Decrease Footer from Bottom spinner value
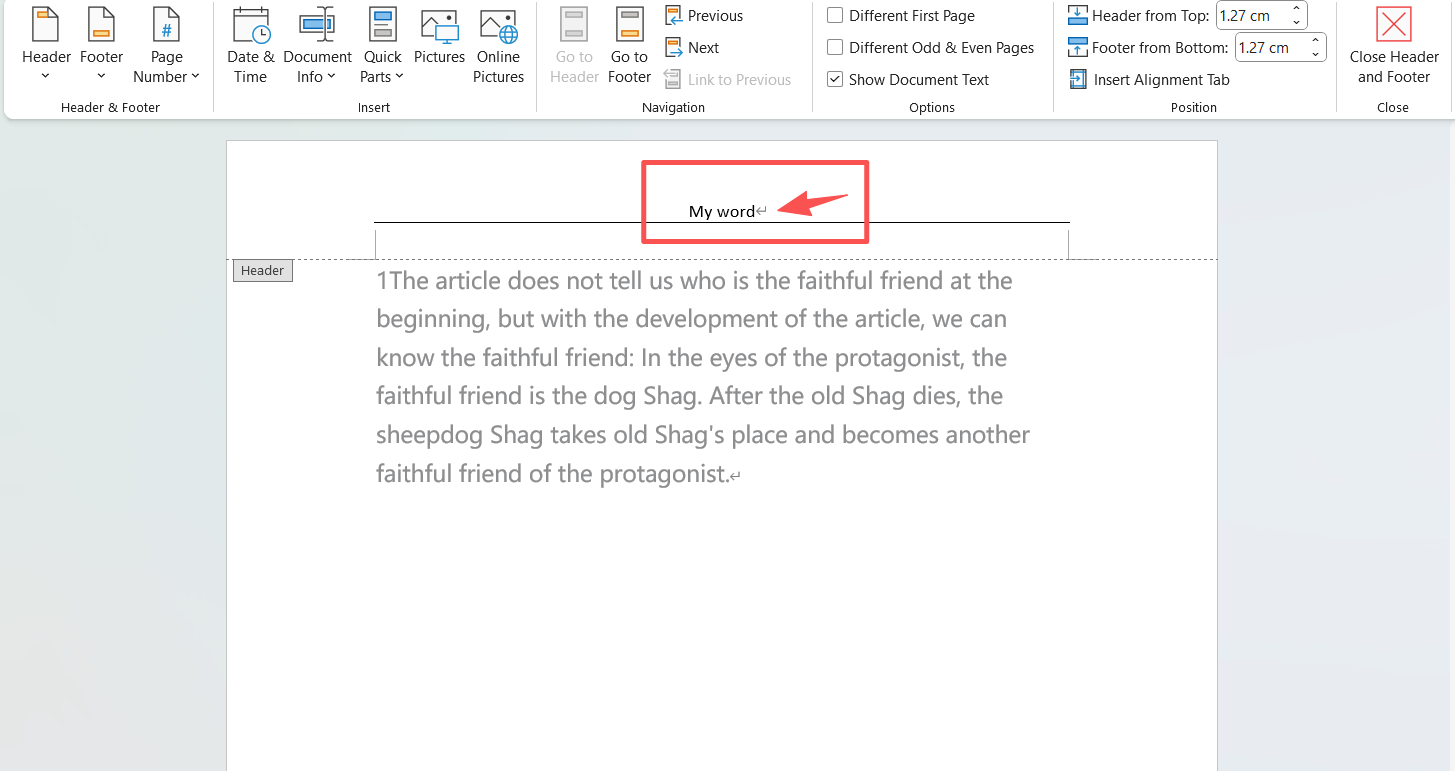Viewport: 1455px width, 771px height. click(x=1316, y=53)
